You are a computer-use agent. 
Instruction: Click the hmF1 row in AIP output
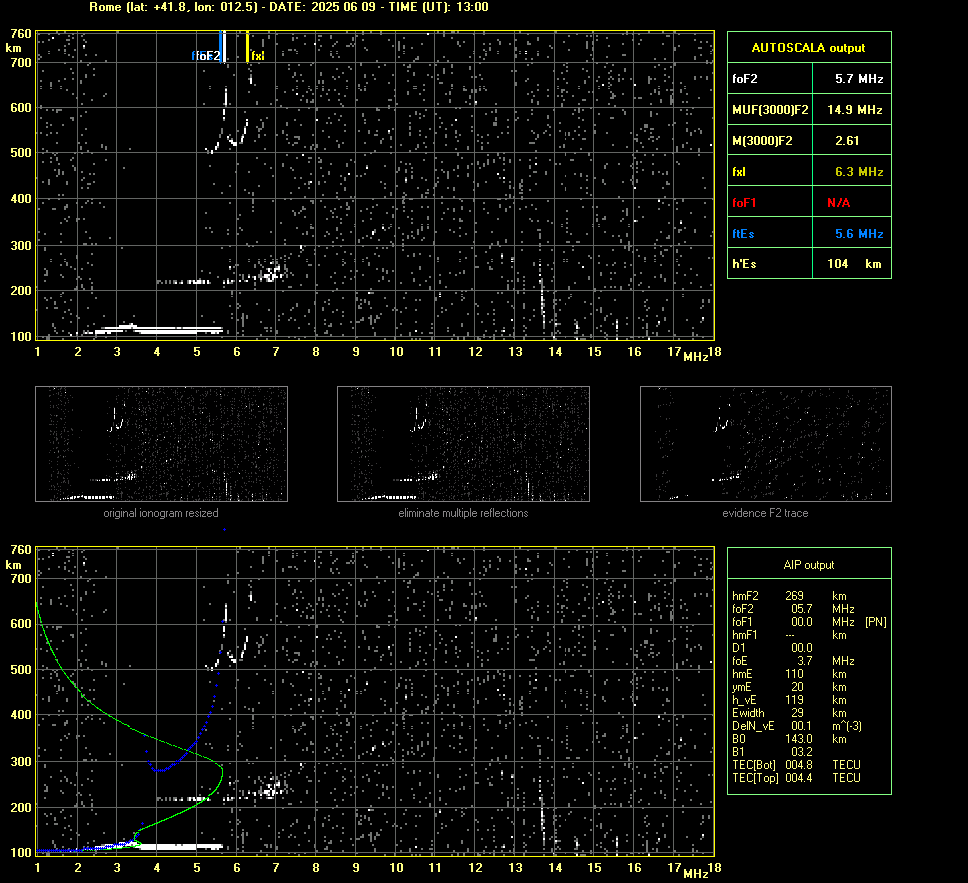coord(789,635)
